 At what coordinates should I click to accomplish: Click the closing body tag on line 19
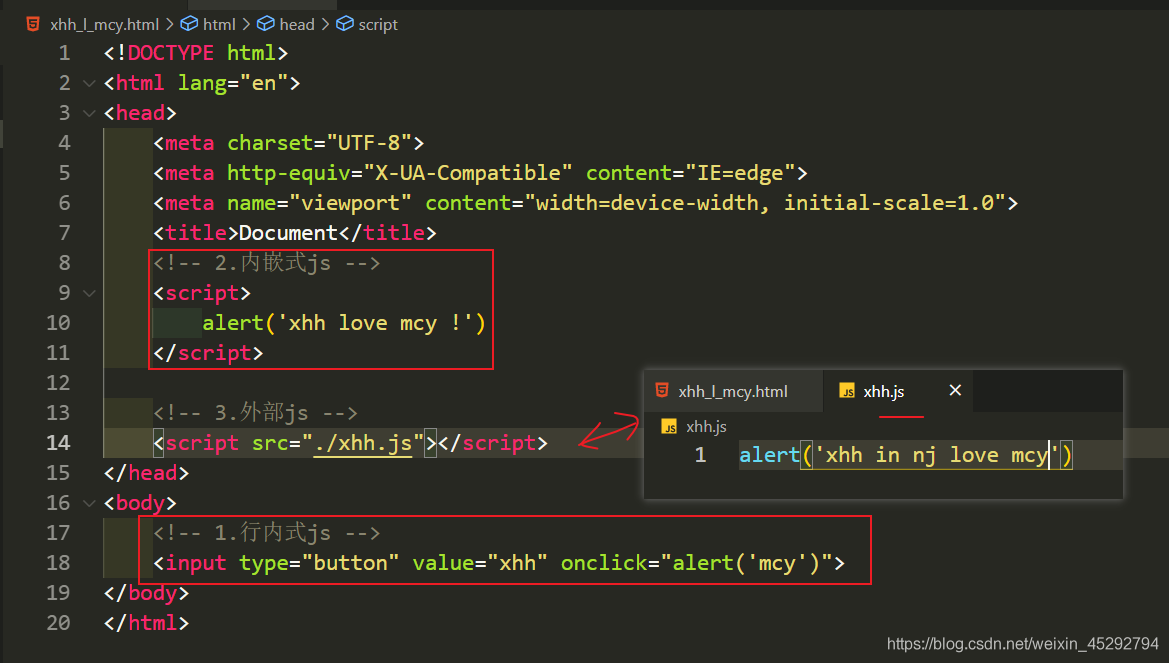coord(146,593)
